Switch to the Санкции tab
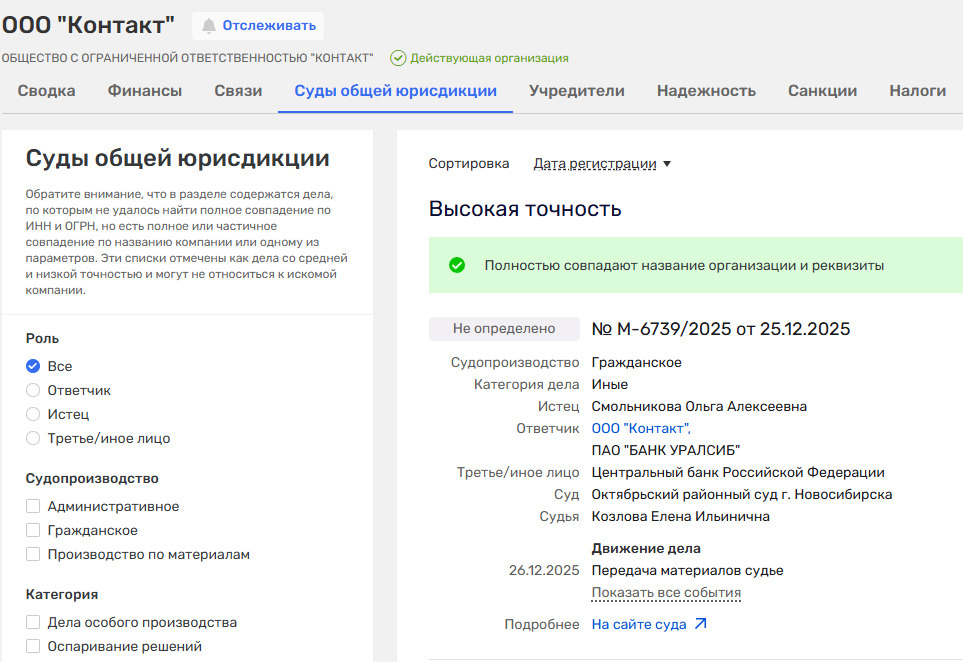Screen dimensions: 963x662 pos(822,91)
